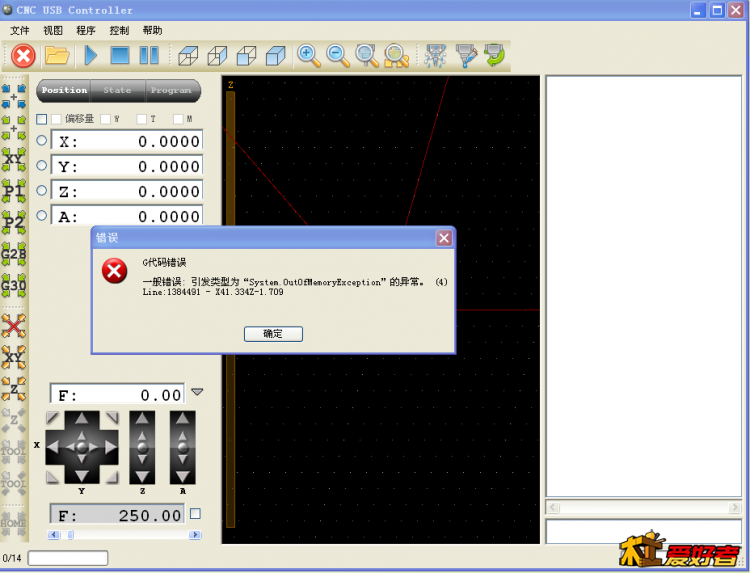Image resolution: width=750 pixels, height=573 pixels.
Task: Click the X position value field
Action: tap(127, 141)
